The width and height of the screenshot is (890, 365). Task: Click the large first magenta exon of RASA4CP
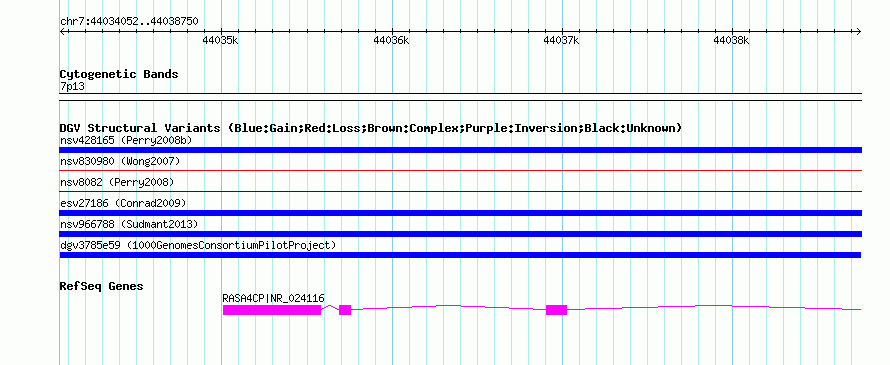click(272, 310)
